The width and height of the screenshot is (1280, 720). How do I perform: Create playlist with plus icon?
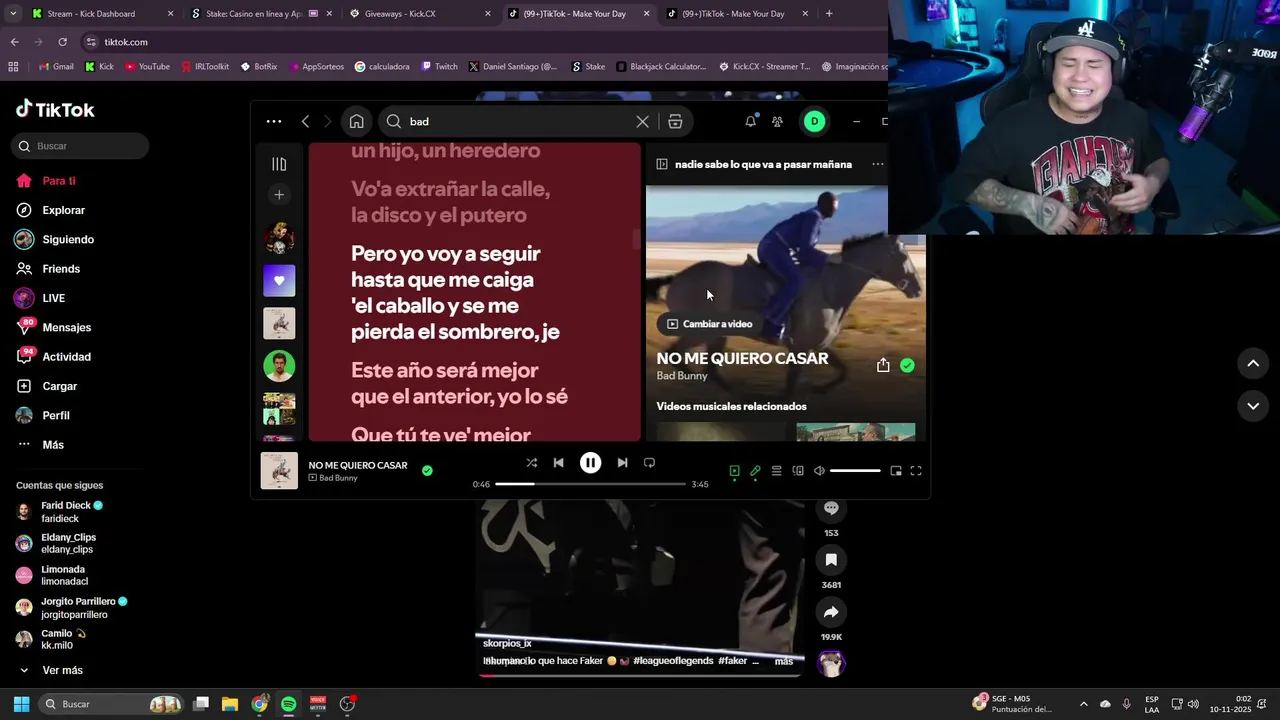(279, 195)
